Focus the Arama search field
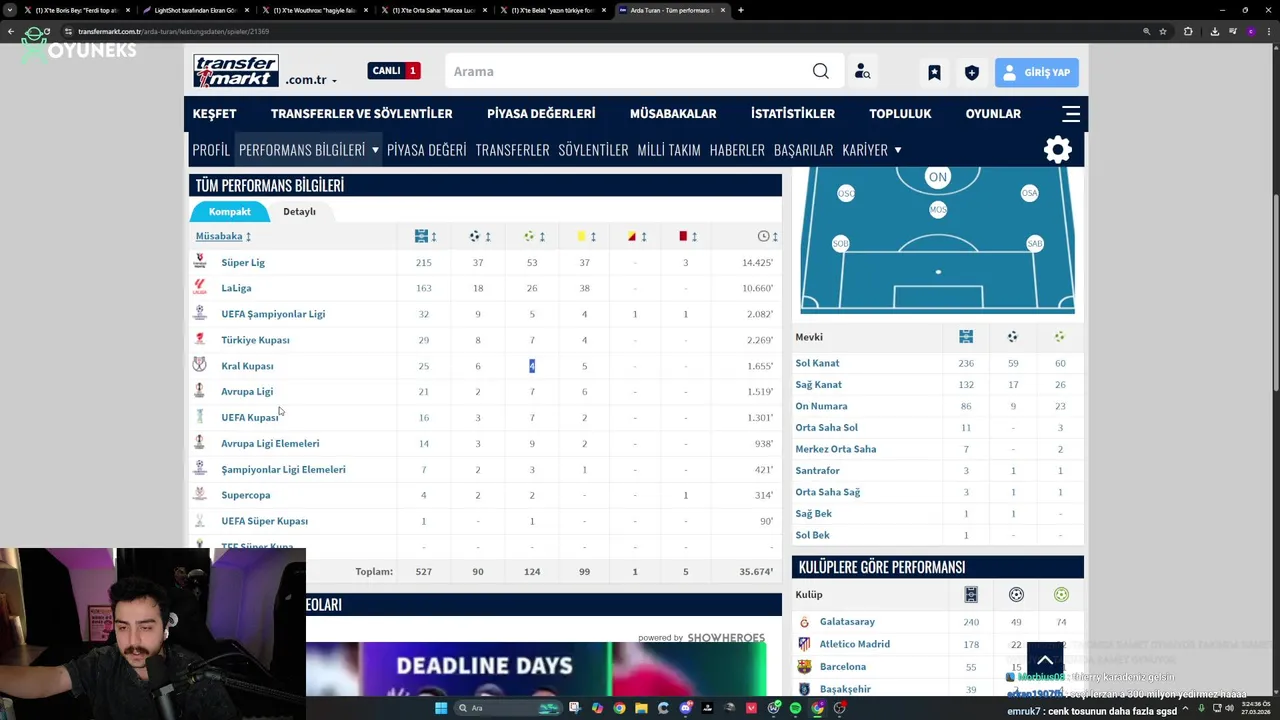The width and height of the screenshot is (1280, 720). coord(628,71)
